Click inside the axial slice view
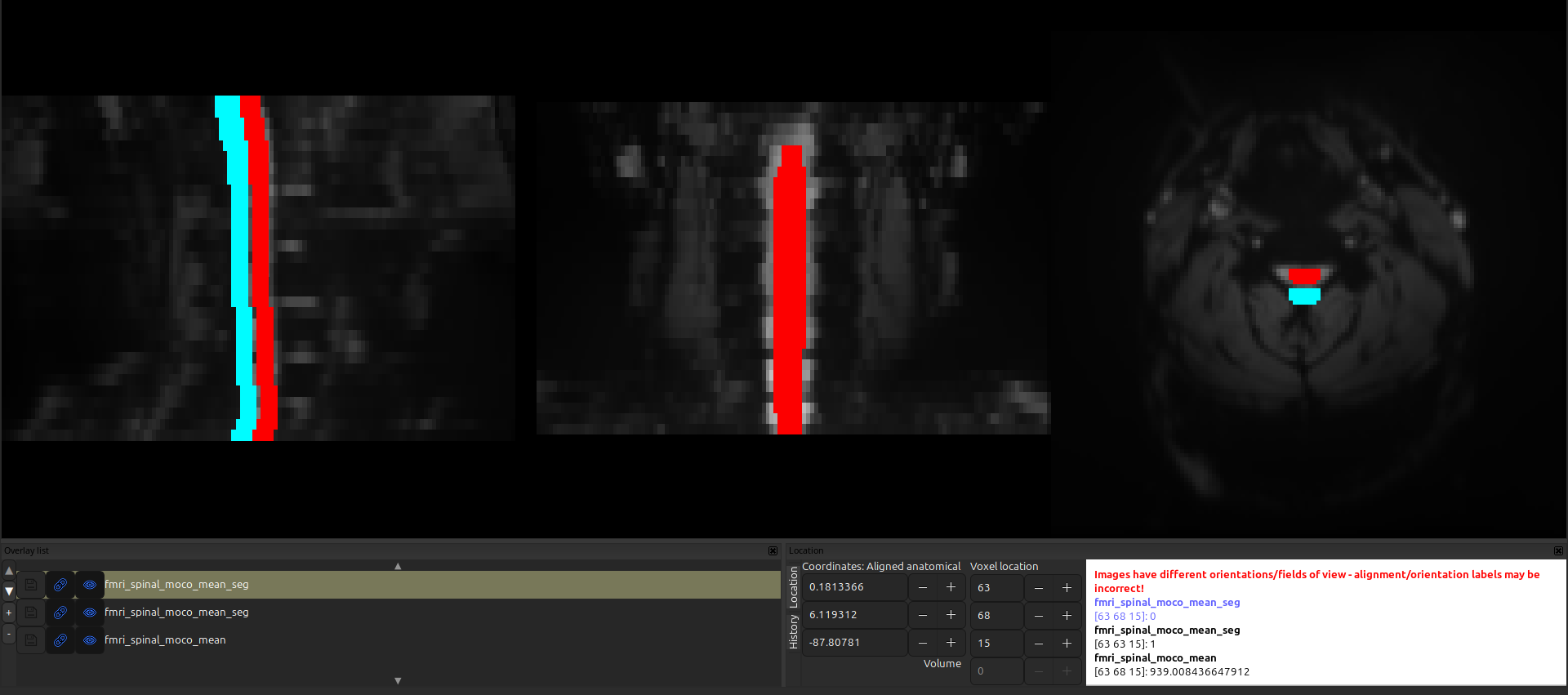Image resolution: width=1568 pixels, height=695 pixels. coord(1310,268)
